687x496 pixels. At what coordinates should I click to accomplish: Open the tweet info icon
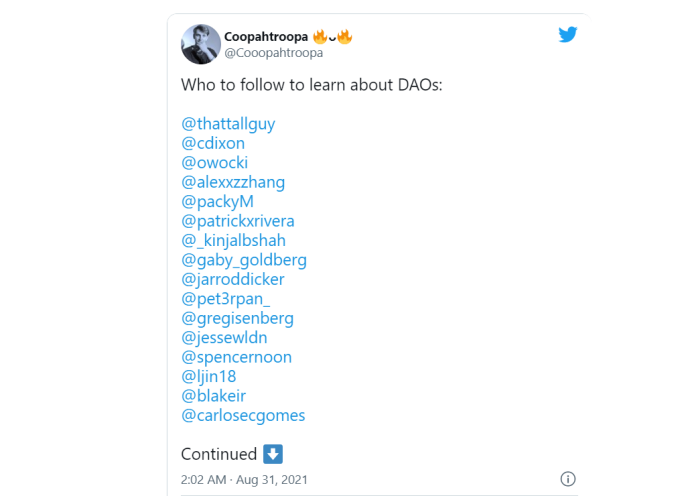click(568, 479)
